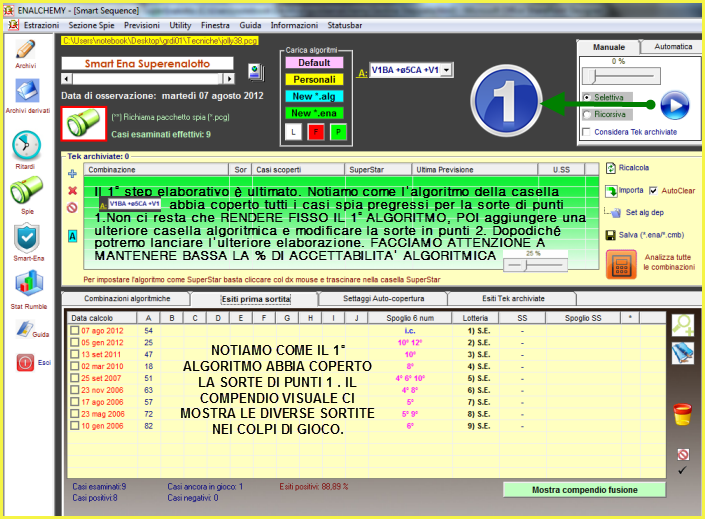Select the Spie sidebar icon

(26, 191)
